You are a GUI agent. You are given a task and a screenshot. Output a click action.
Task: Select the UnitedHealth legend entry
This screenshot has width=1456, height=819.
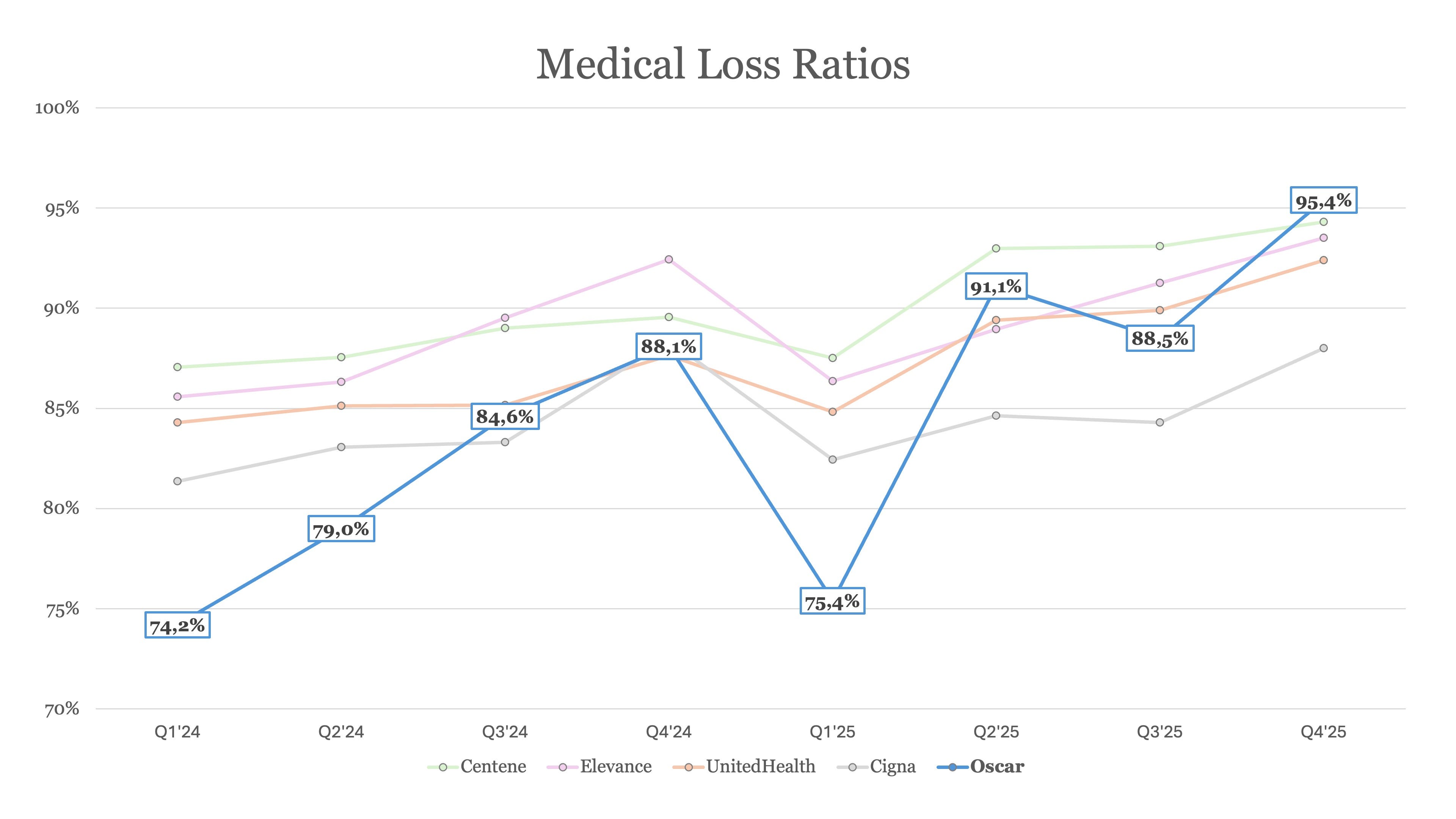pos(744,767)
